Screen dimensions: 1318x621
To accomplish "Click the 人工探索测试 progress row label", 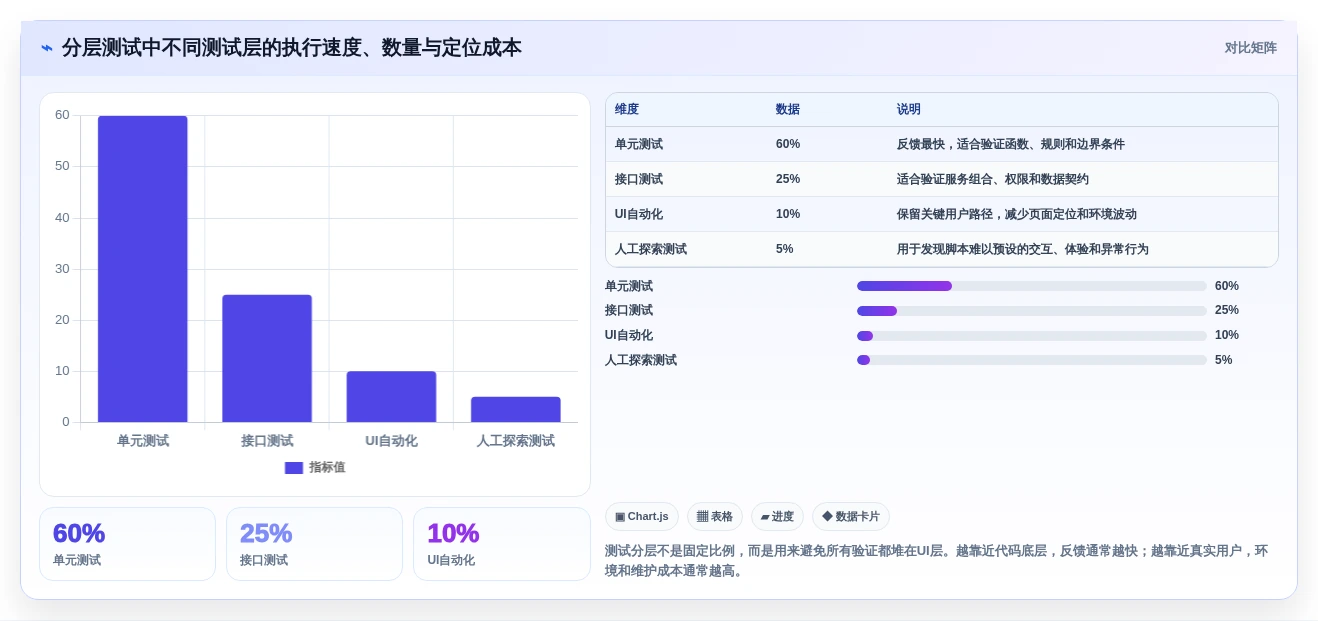I will click(641, 360).
